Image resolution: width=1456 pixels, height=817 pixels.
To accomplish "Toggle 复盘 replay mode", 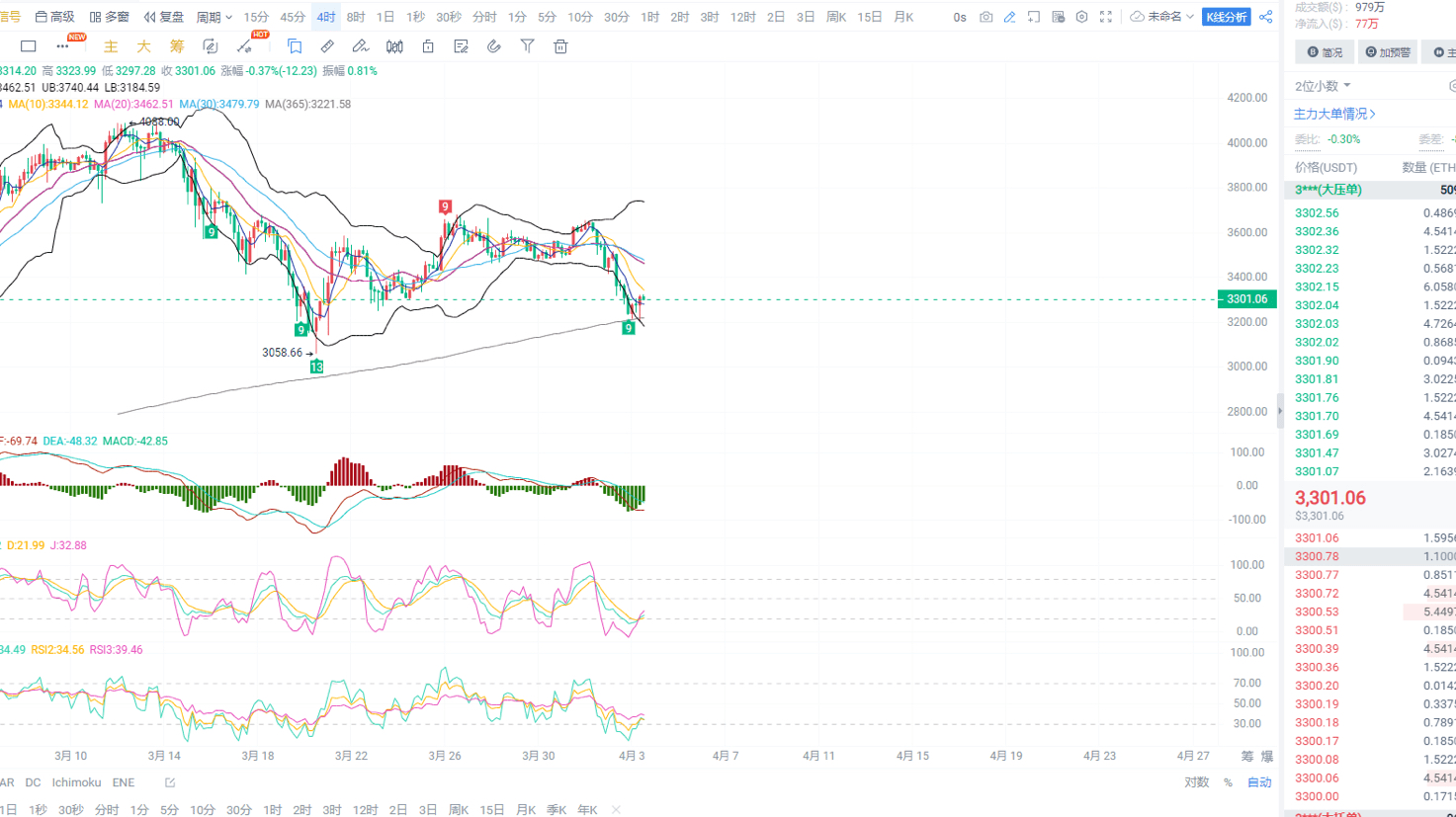I will click(x=163, y=17).
